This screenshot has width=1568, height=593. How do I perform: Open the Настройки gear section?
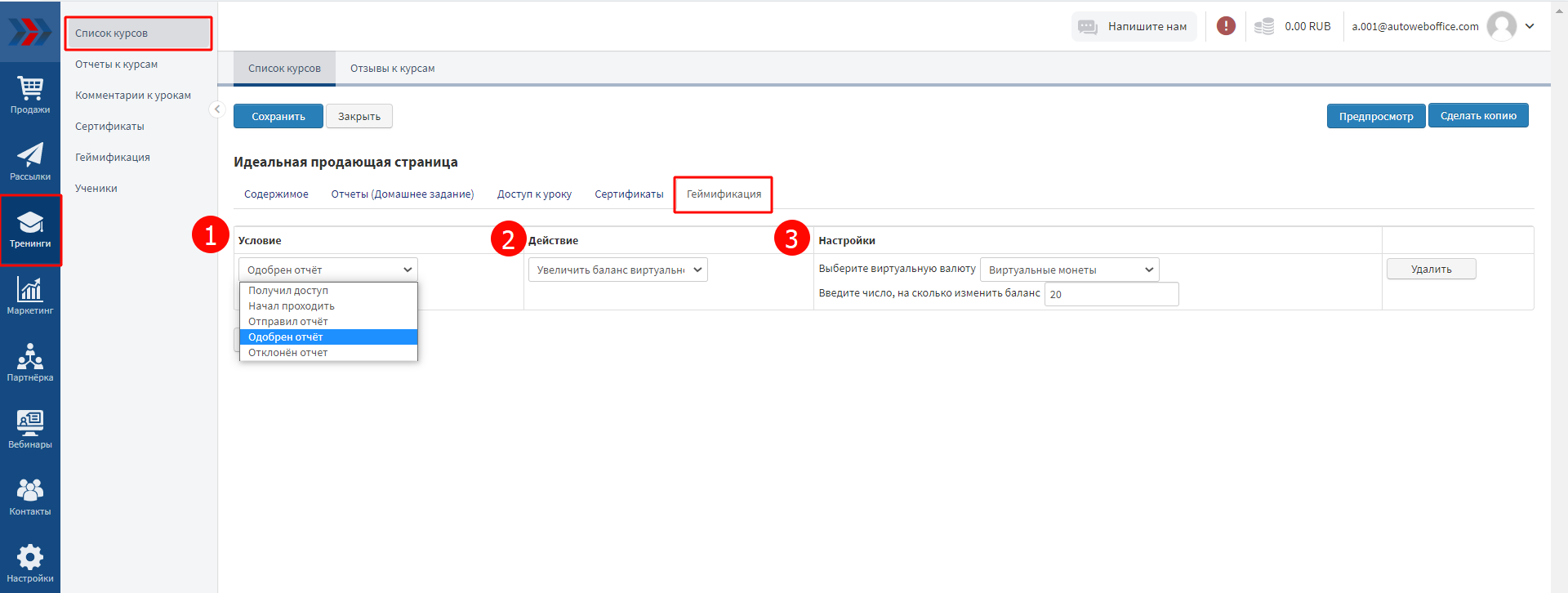click(x=30, y=563)
